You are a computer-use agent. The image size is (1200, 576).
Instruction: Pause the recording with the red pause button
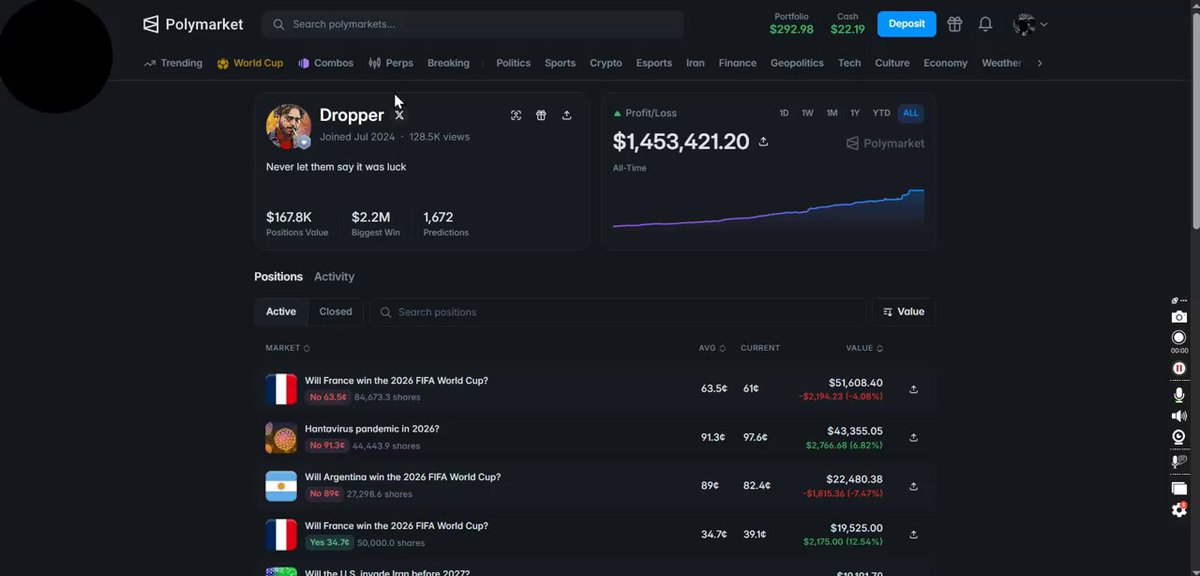coord(1179,368)
